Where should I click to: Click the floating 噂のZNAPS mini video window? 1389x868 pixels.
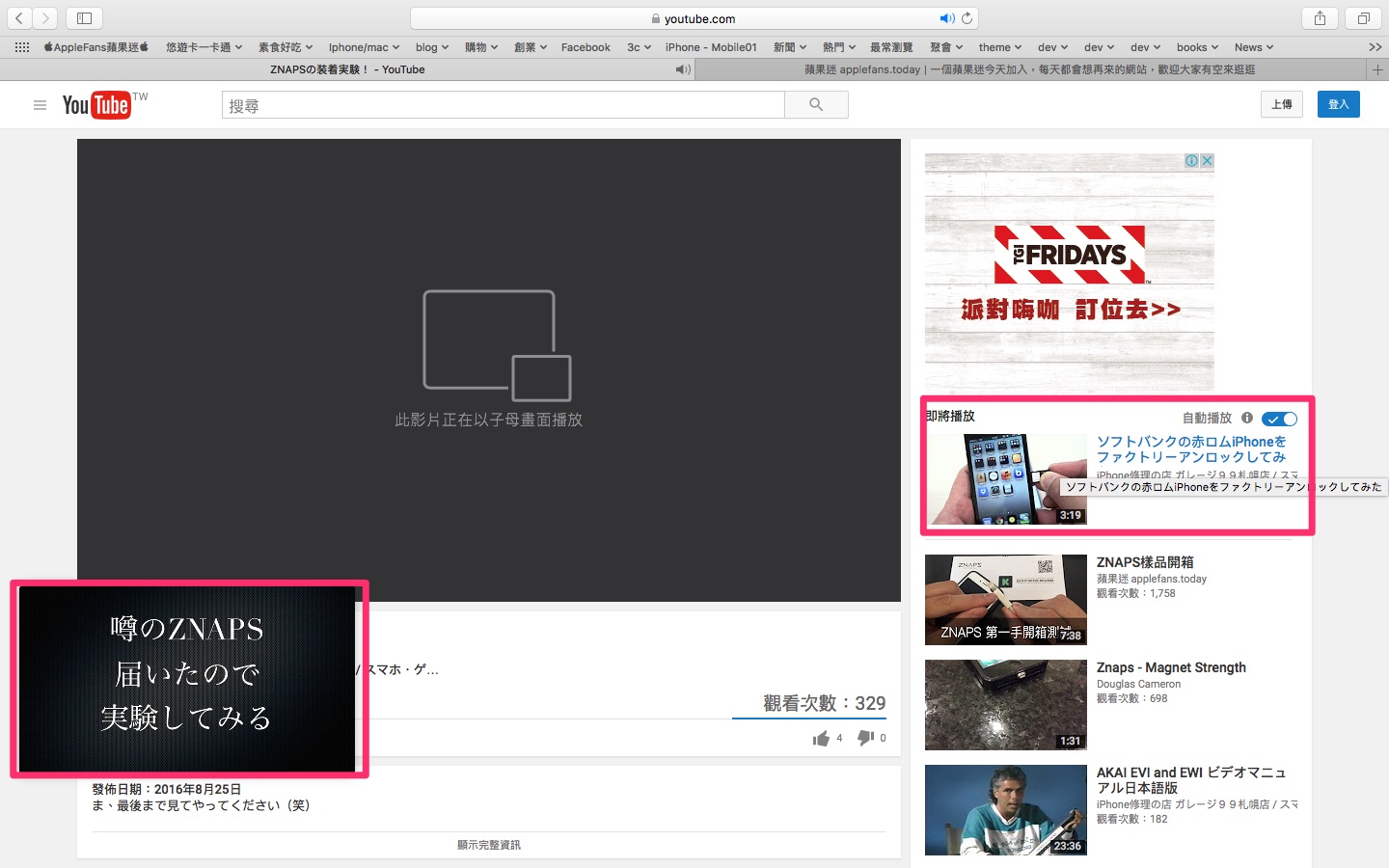click(x=187, y=680)
